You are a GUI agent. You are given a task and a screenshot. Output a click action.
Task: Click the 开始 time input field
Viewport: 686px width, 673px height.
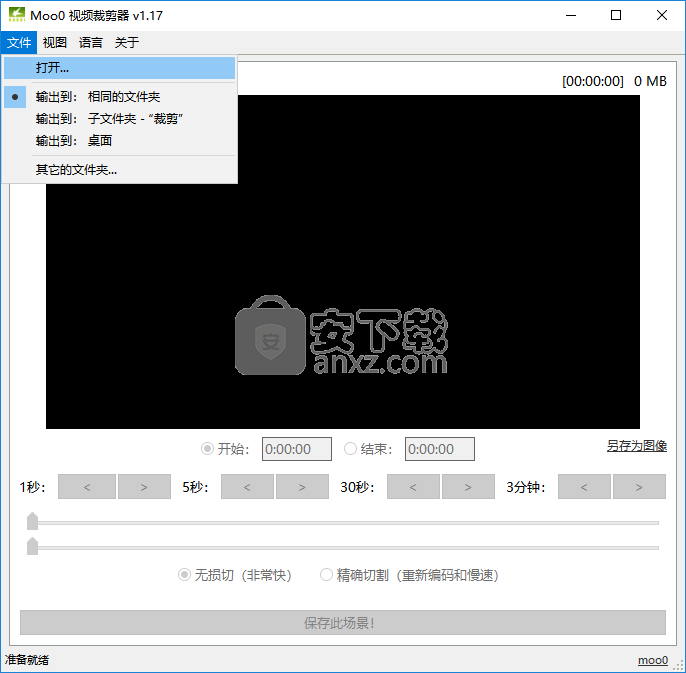tap(297, 449)
